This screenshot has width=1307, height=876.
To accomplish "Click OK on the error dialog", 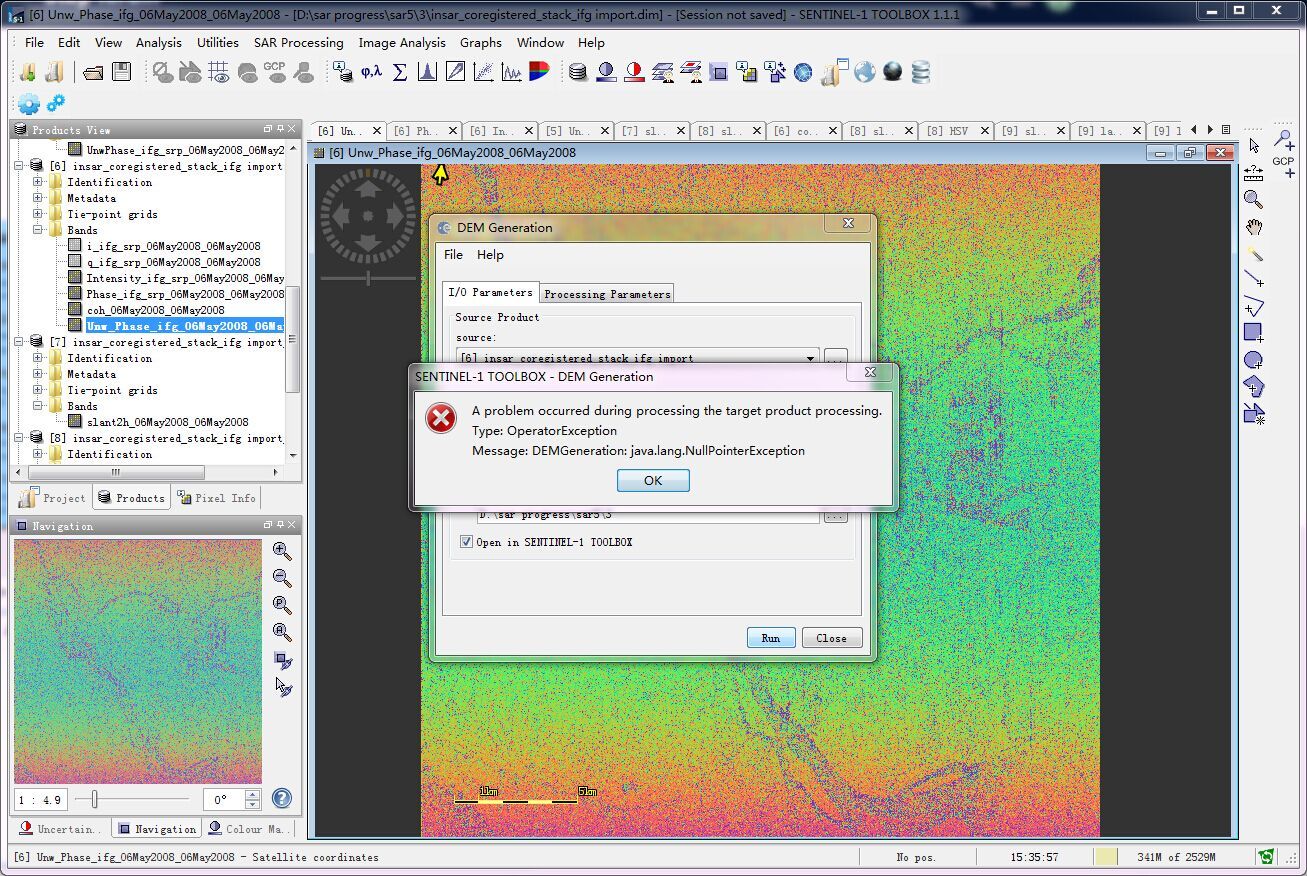I will pos(653,481).
